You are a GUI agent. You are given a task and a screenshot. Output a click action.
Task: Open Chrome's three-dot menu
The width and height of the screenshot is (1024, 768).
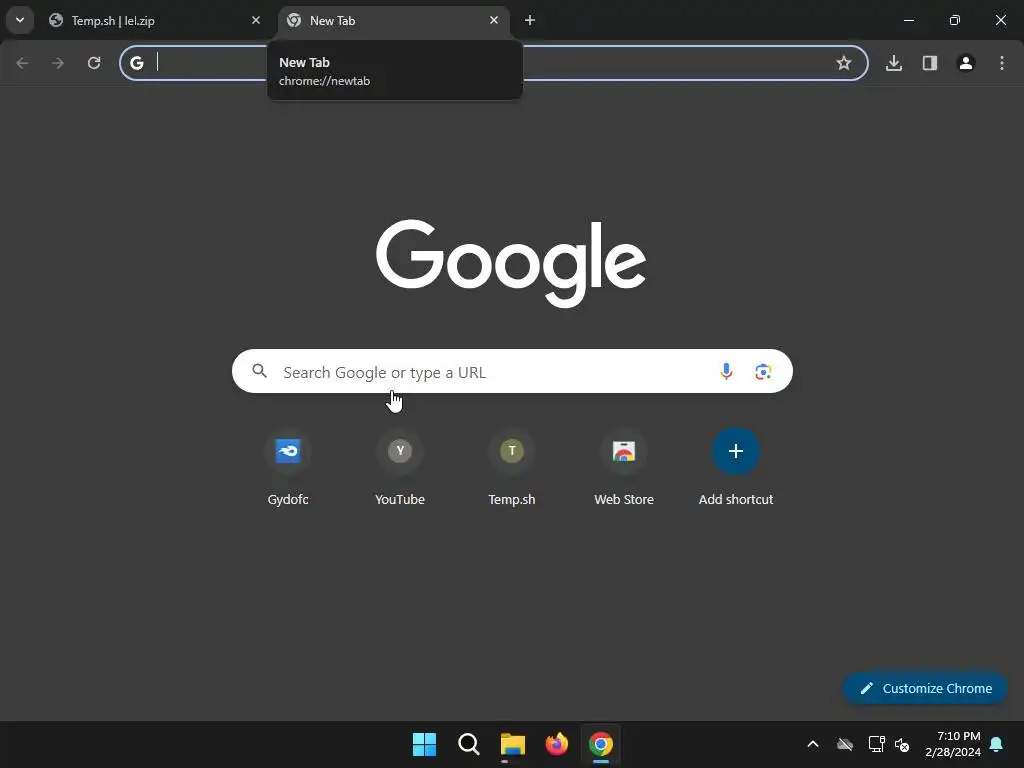[x=1002, y=63]
